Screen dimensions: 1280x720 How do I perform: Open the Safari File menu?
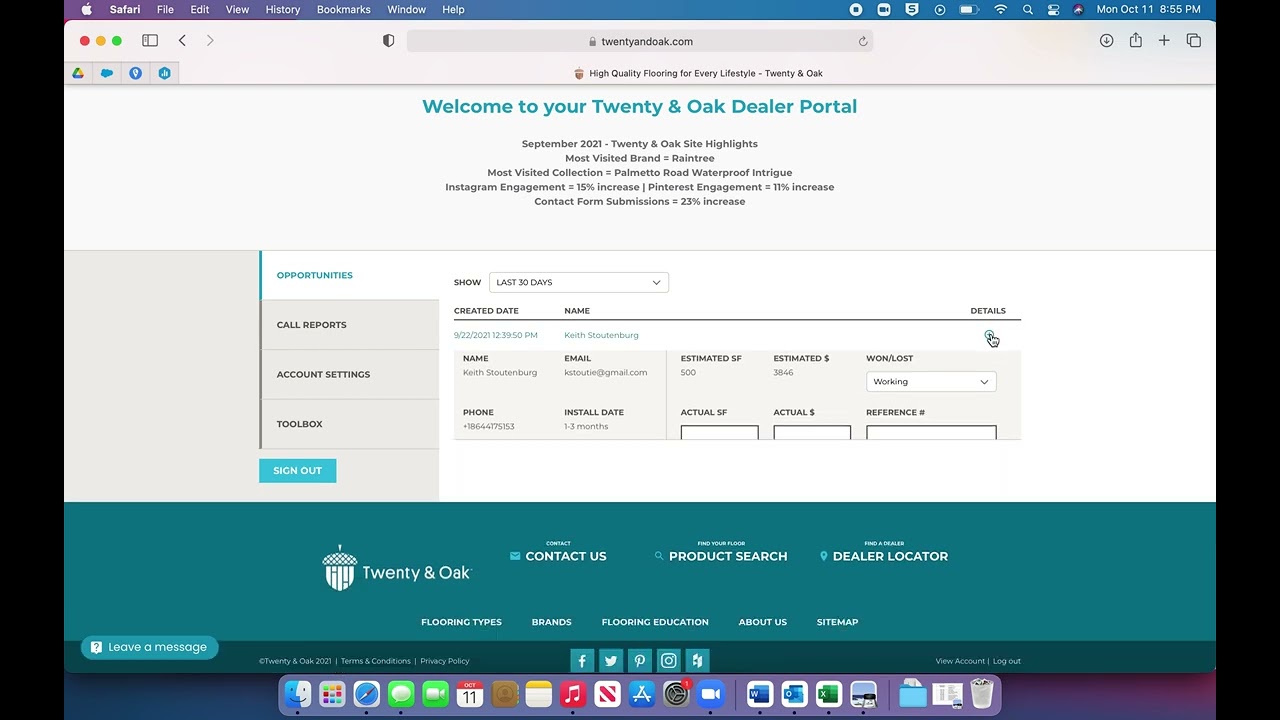click(x=165, y=9)
